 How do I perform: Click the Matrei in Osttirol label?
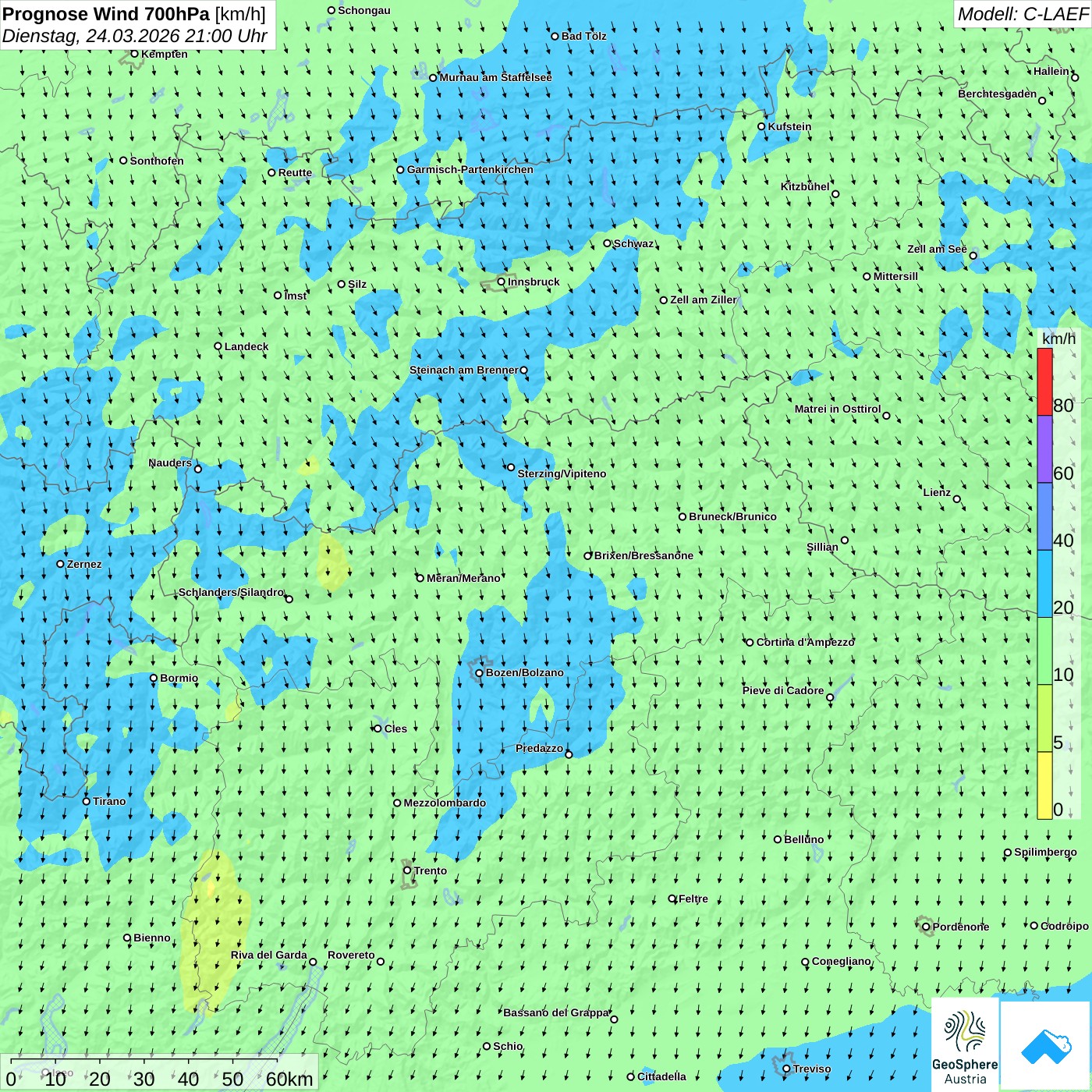[838, 409]
